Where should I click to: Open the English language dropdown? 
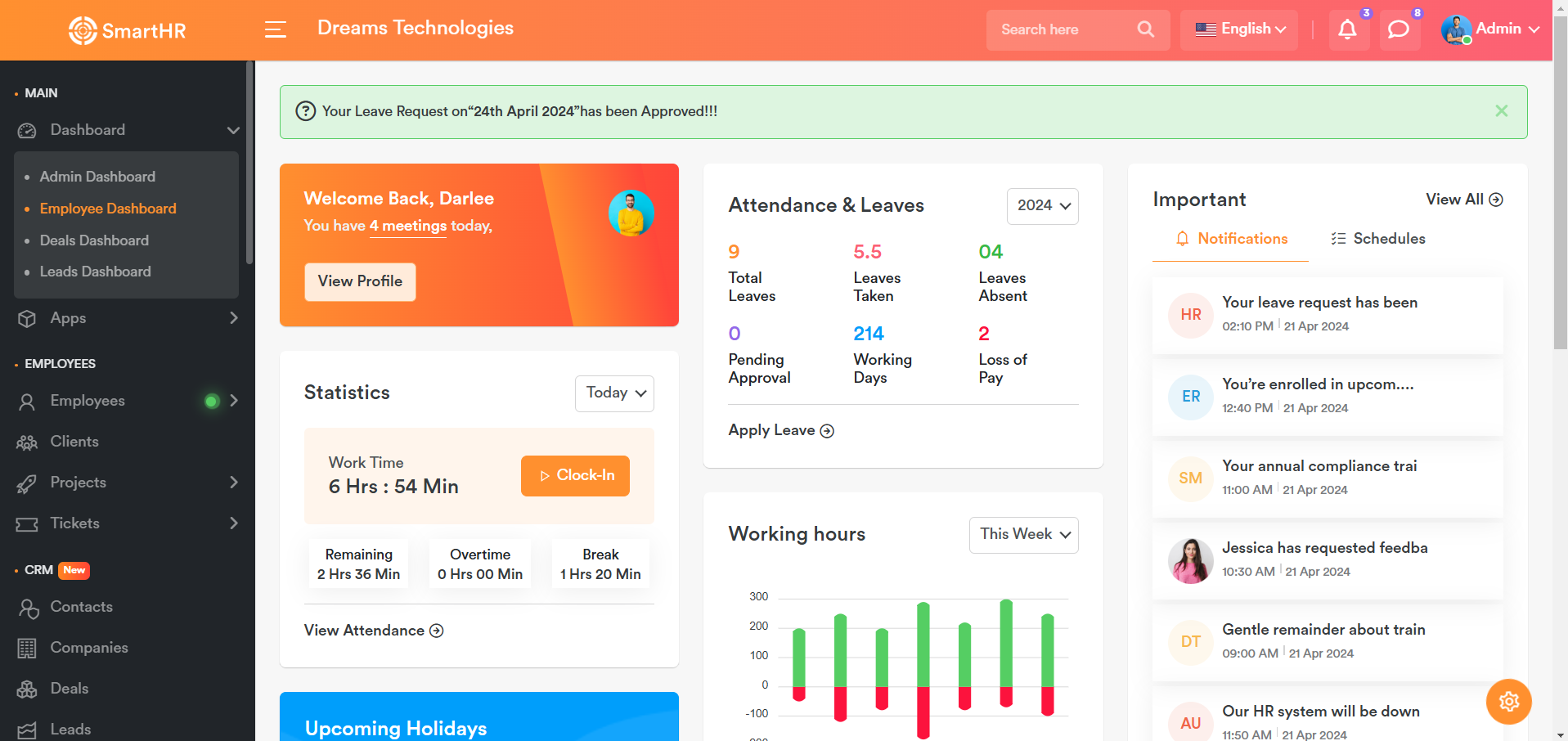tap(1239, 29)
